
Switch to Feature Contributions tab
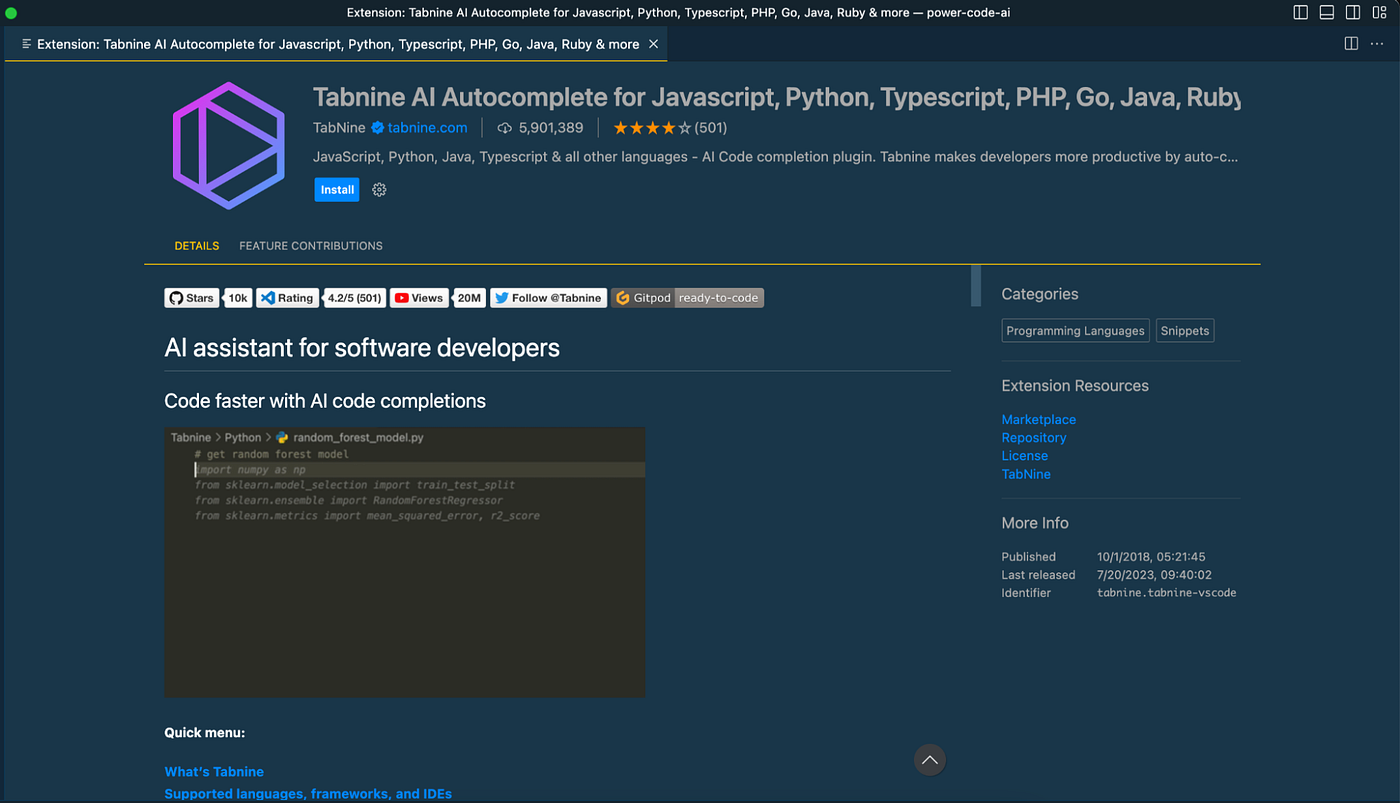[311, 246]
